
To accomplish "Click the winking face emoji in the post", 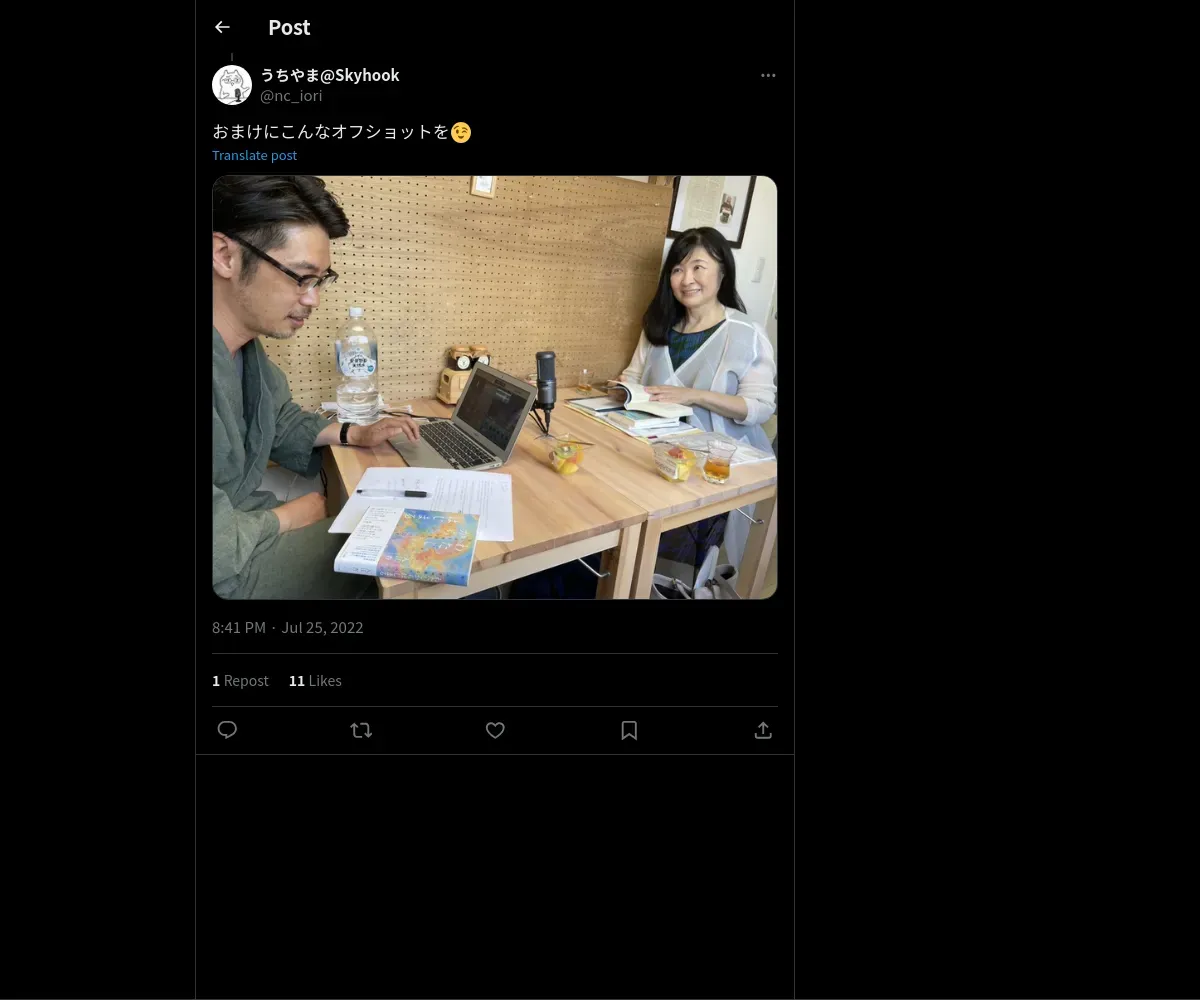I will tap(461, 132).
